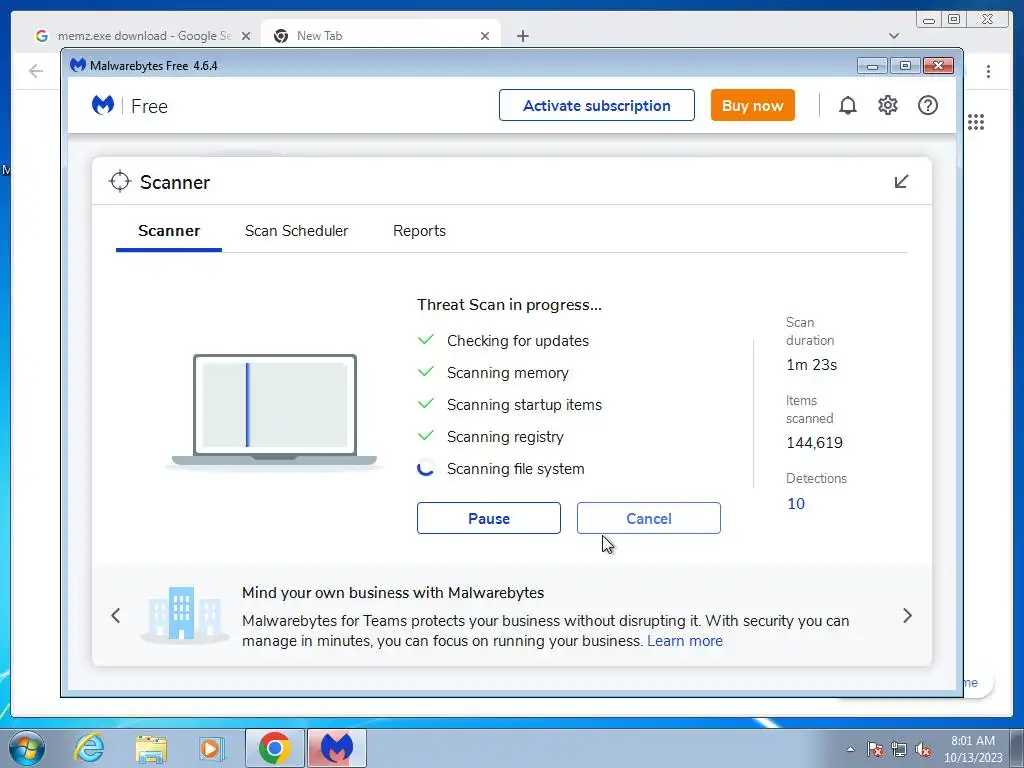Click the 'Checking for updates' text
Screen dimensions: 1024x768
517,341
